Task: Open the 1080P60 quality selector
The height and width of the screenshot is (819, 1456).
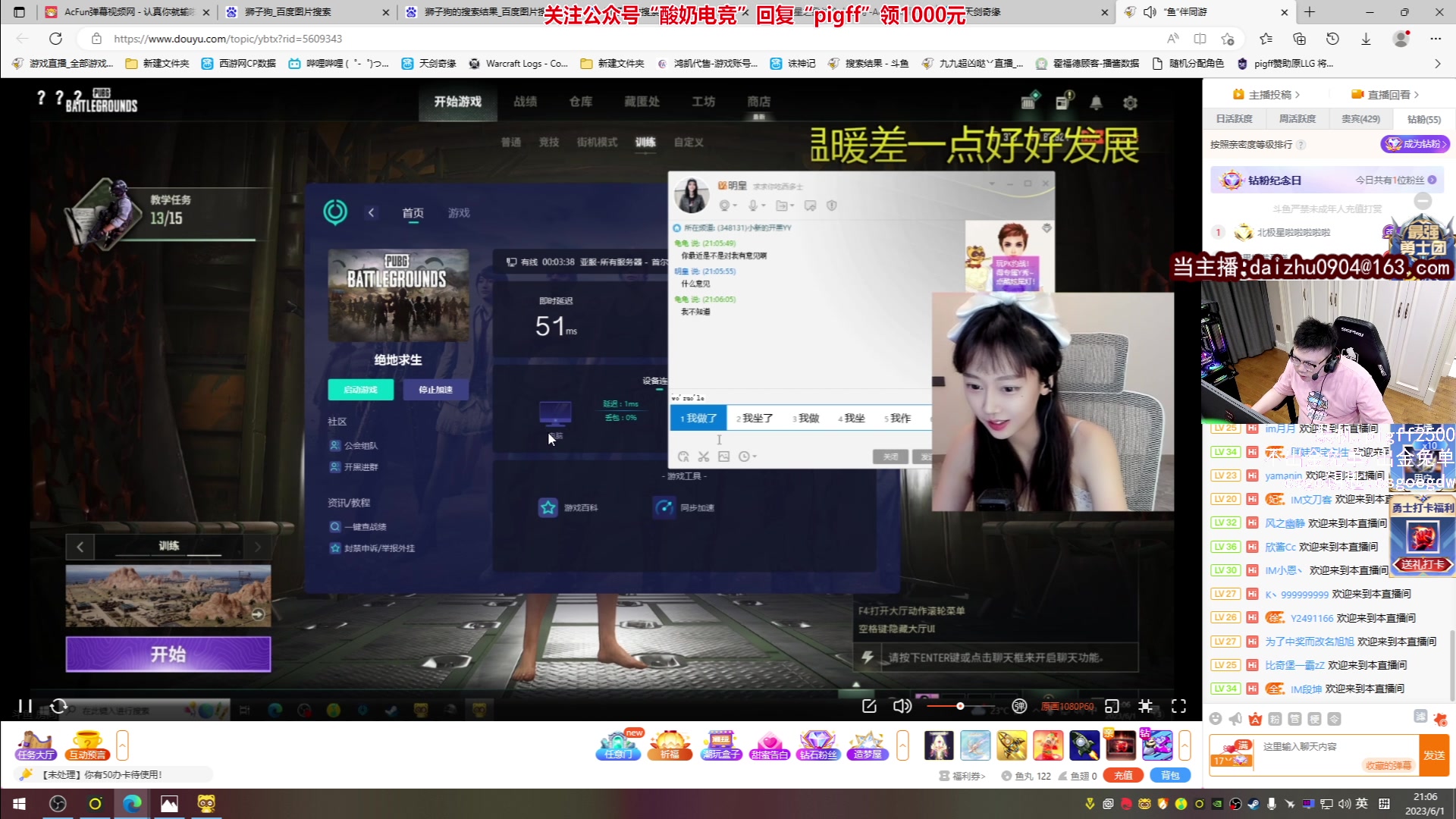Action: 1068,706
